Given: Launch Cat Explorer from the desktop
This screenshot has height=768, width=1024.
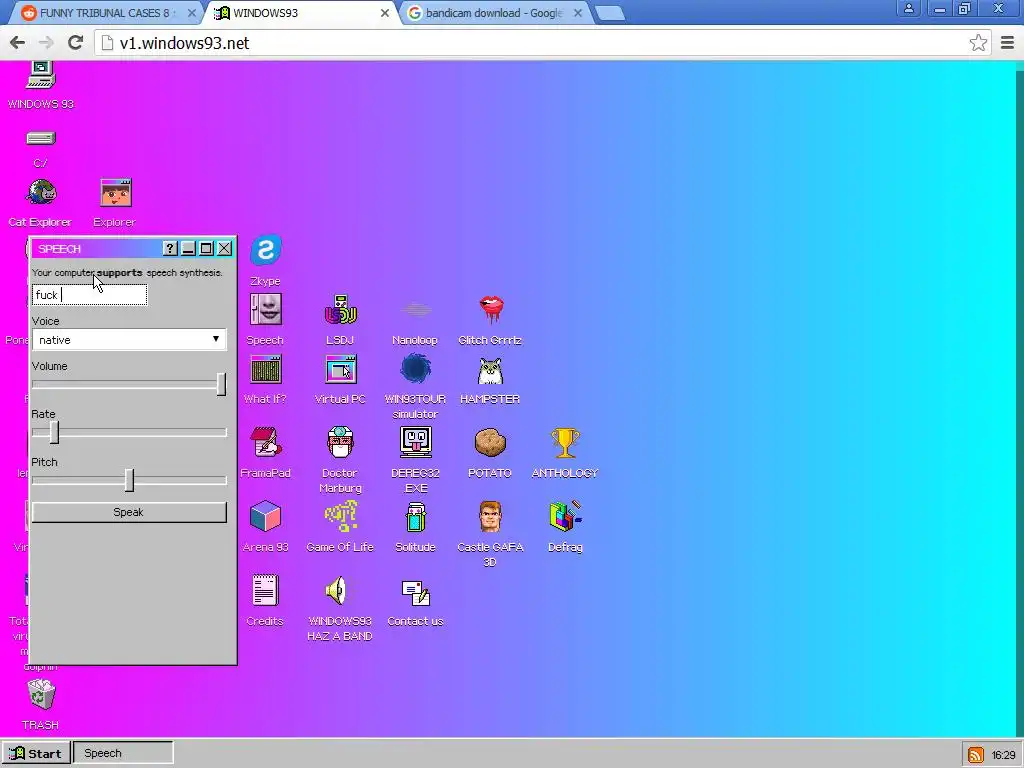Looking at the screenshot, I should coord(41,193).
